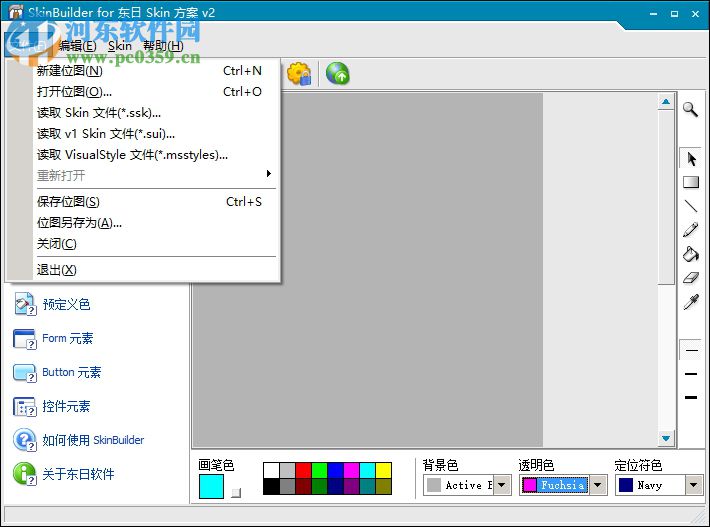Click the small square beside pen color
This screenshot has width=710, height=527.
[x=236, y=493]
